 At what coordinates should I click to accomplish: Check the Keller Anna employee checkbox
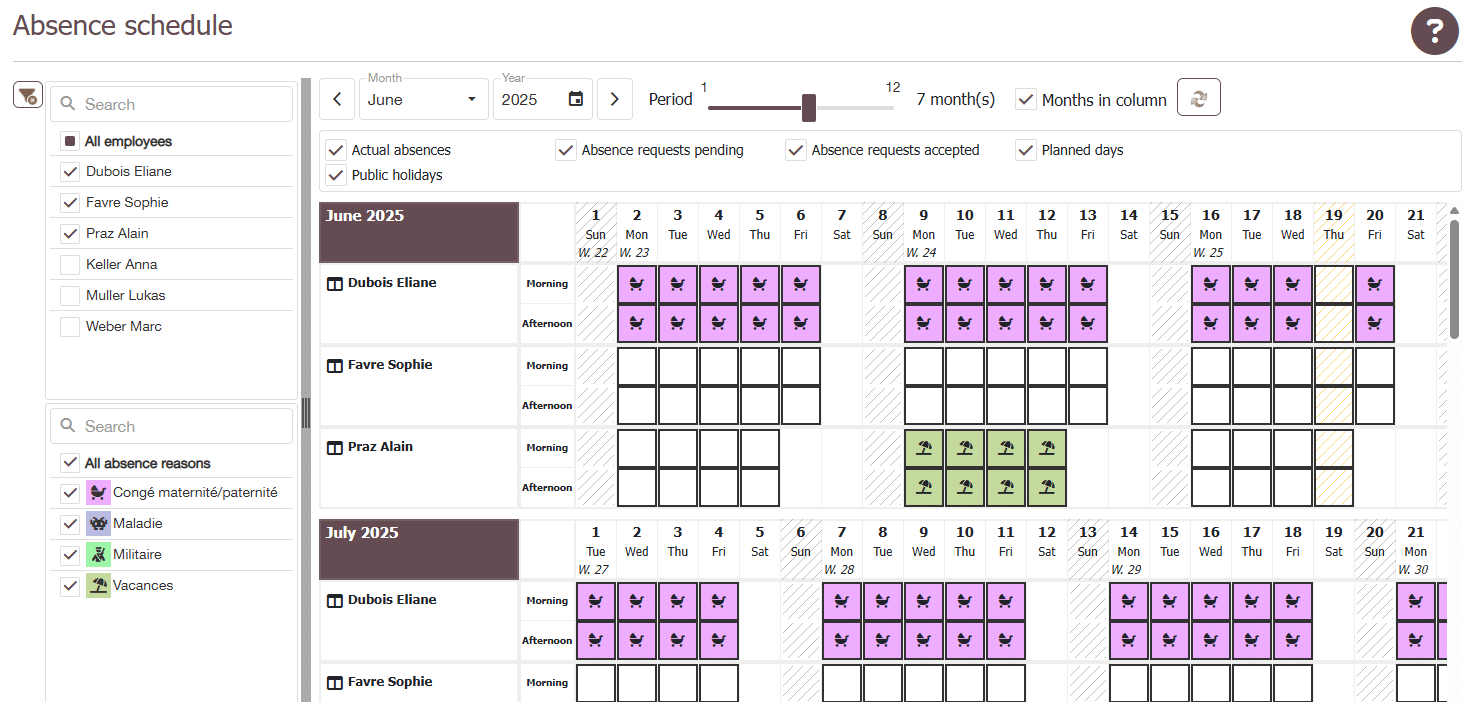click(x=70, y=265)
